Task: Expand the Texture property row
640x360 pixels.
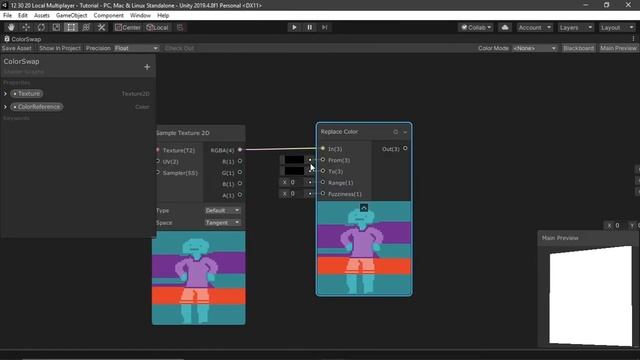Action: point(5,94)
